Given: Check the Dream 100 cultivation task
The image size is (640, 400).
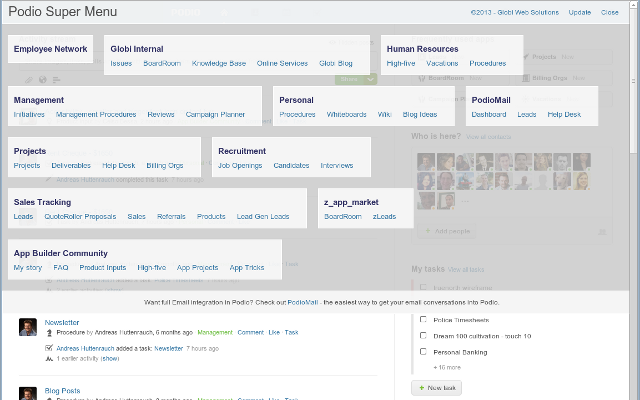Looking at the screenshot, I should pos(424,335).
